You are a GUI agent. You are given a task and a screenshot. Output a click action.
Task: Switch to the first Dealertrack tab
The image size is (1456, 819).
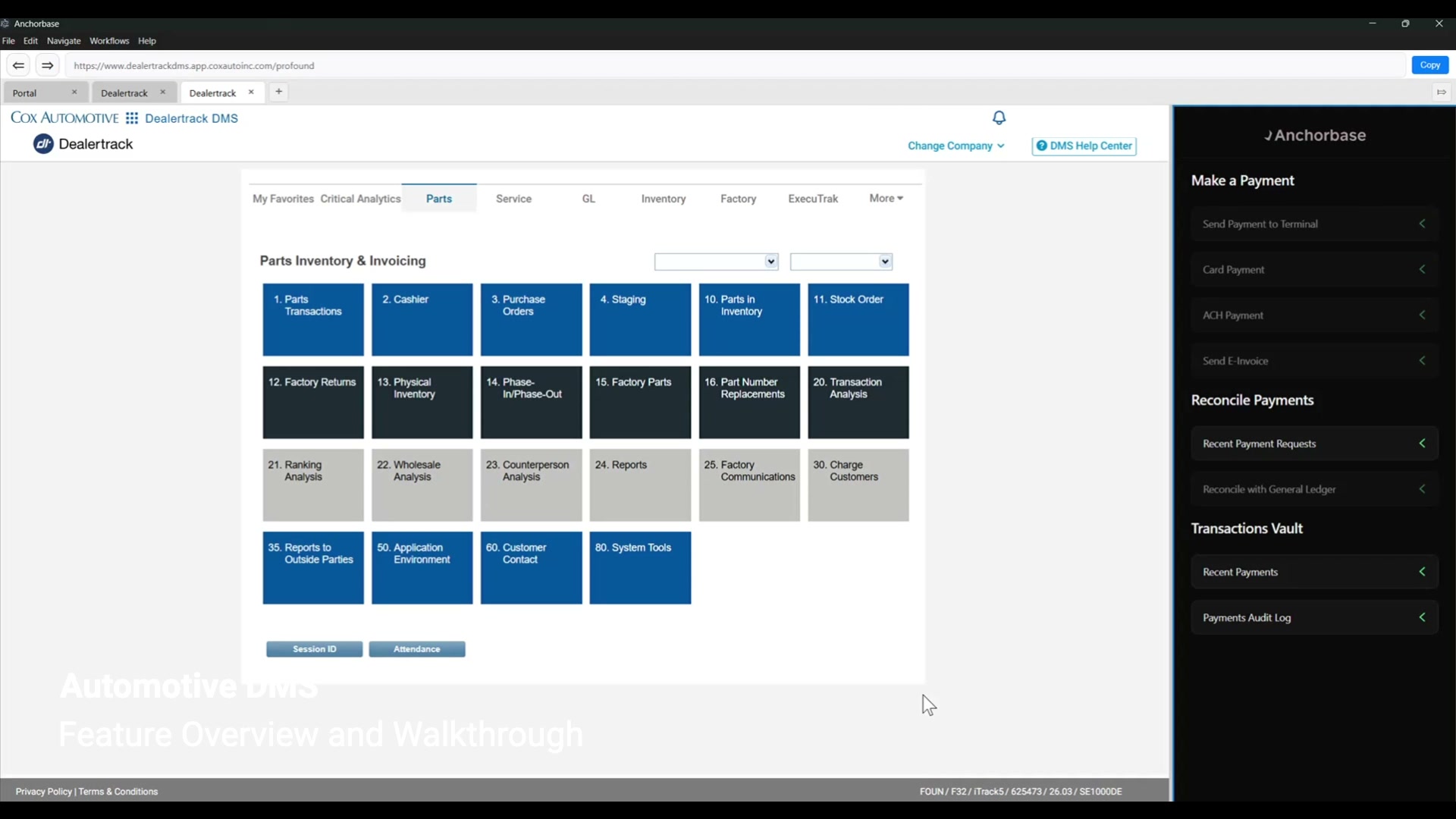pos(133,93)
